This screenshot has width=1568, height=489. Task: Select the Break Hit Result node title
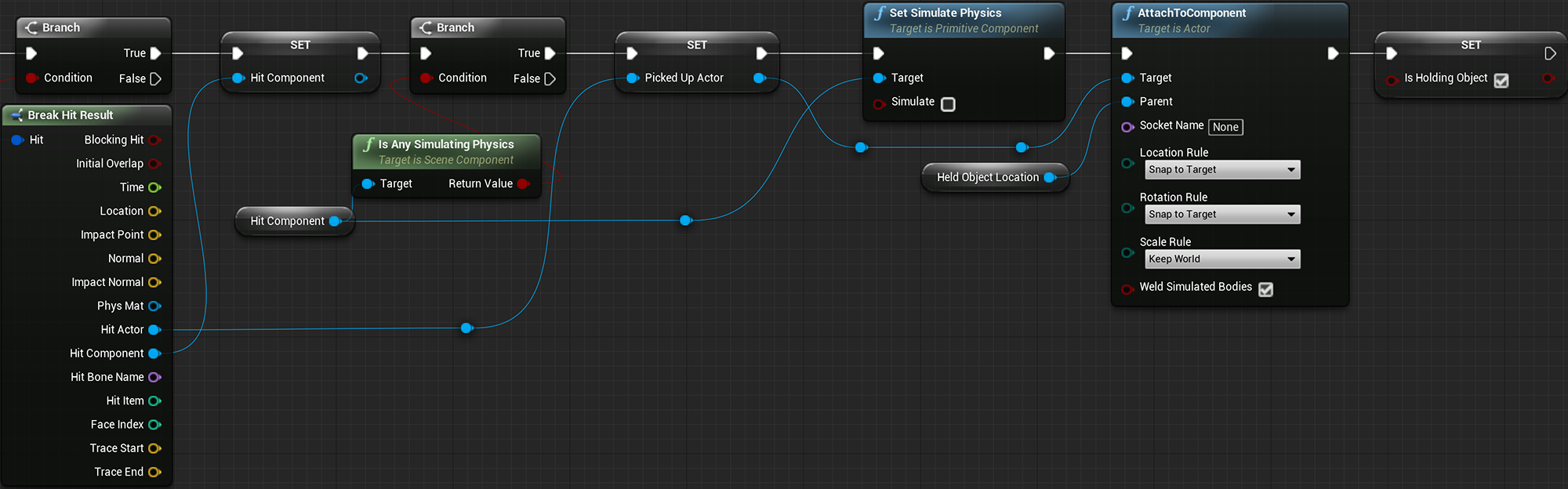pyautogui.click(x=71, y=115)
